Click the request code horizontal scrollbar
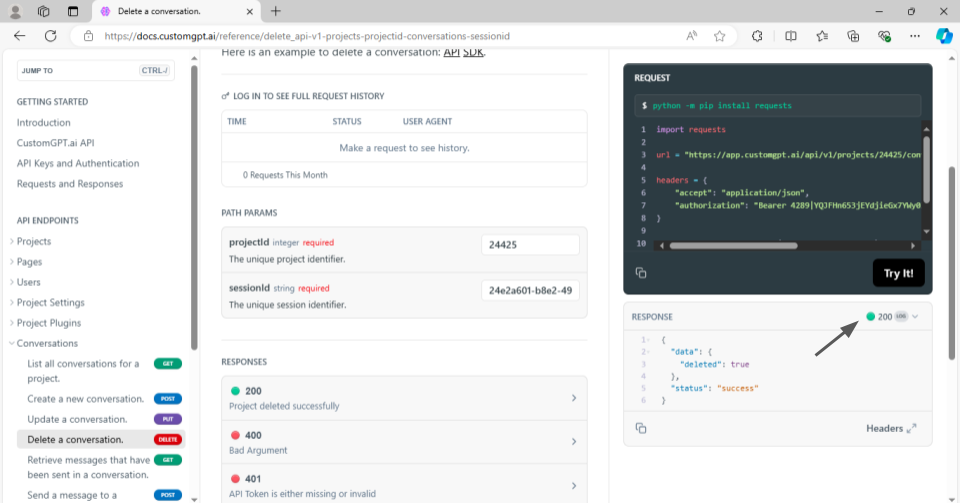This screenshot has width=960, height=503. point(733,245)
